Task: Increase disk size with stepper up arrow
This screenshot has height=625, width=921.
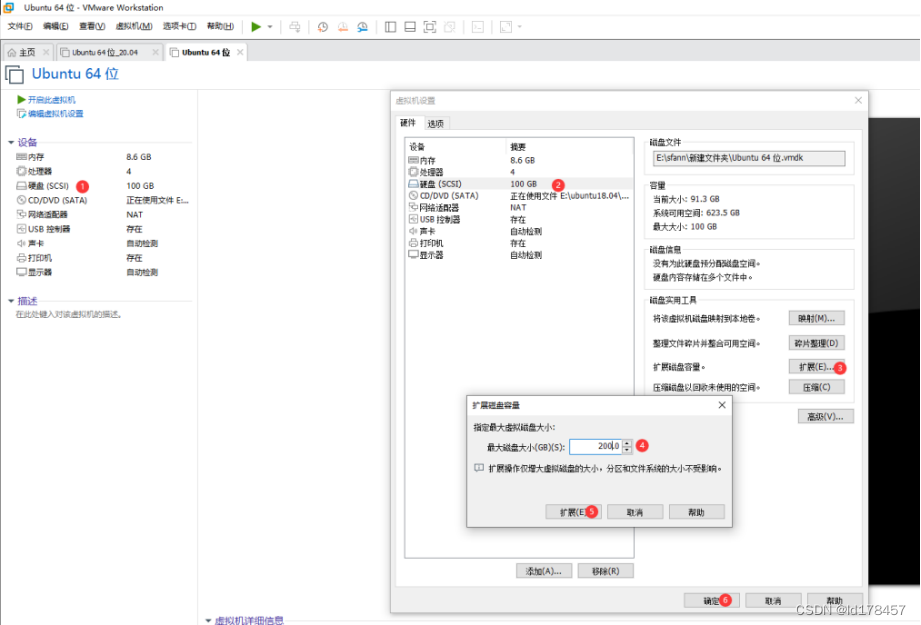Action: pyautogui.click(x=627, y=443)
